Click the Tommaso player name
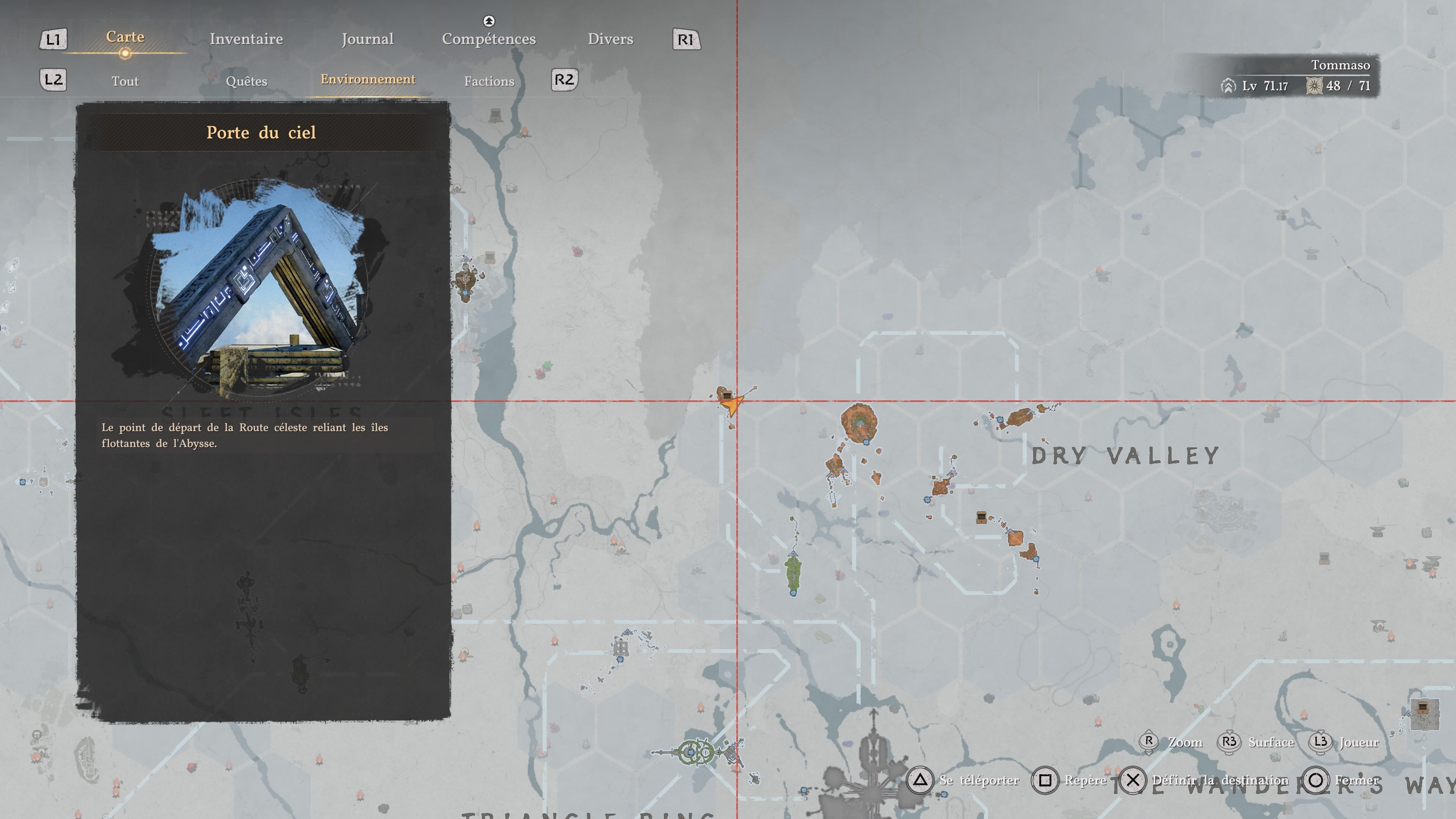Screen dimensions: 1456x819 (x=1340, y=65)
